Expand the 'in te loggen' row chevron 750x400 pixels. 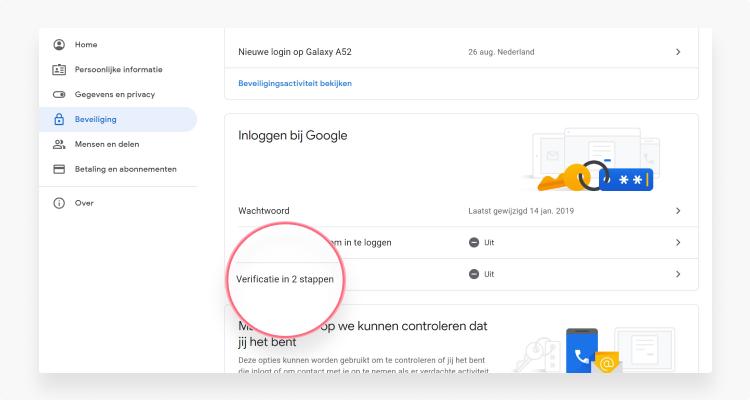678,243
